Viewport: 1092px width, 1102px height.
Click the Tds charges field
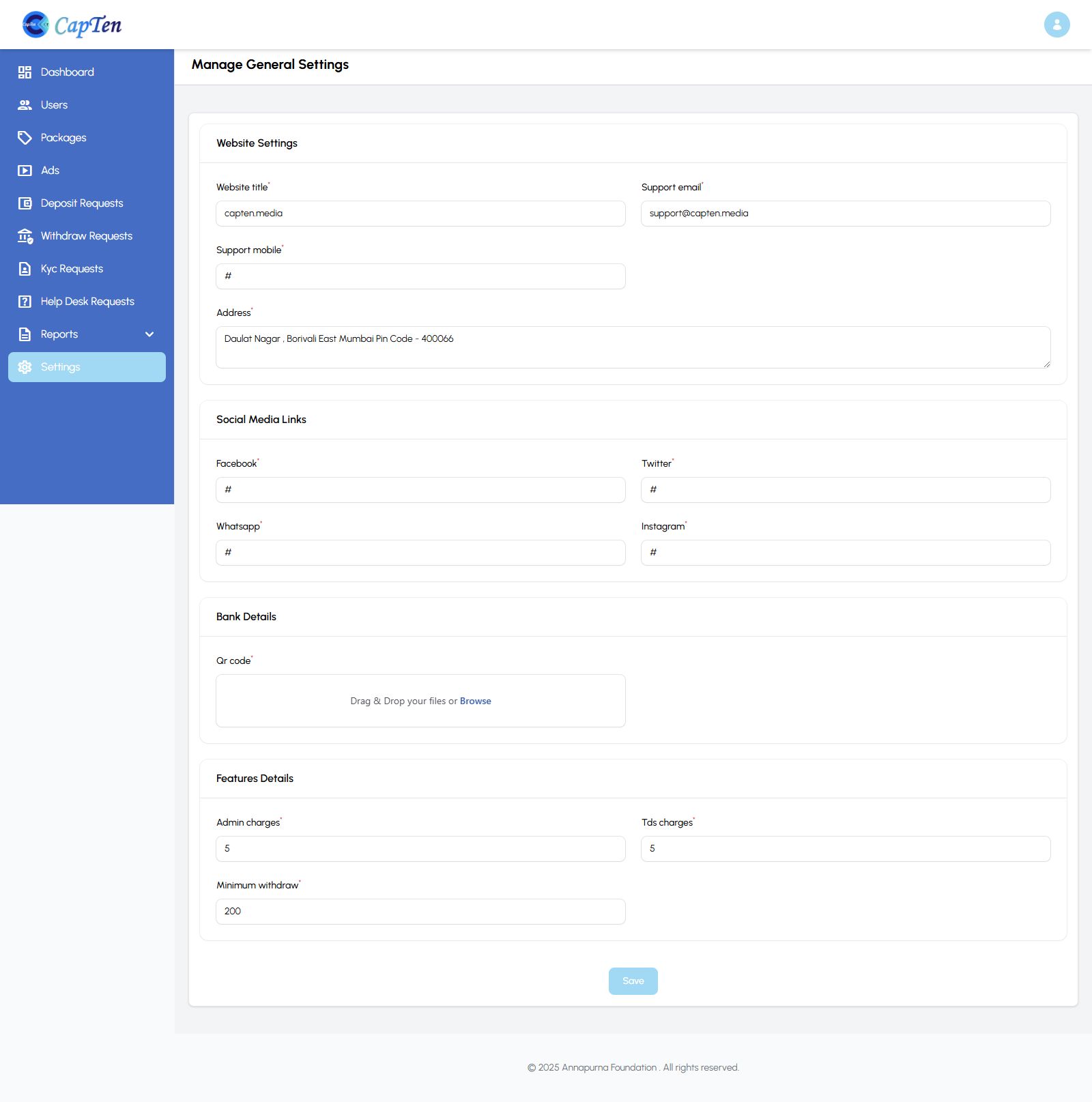click(x=845, y=849)
